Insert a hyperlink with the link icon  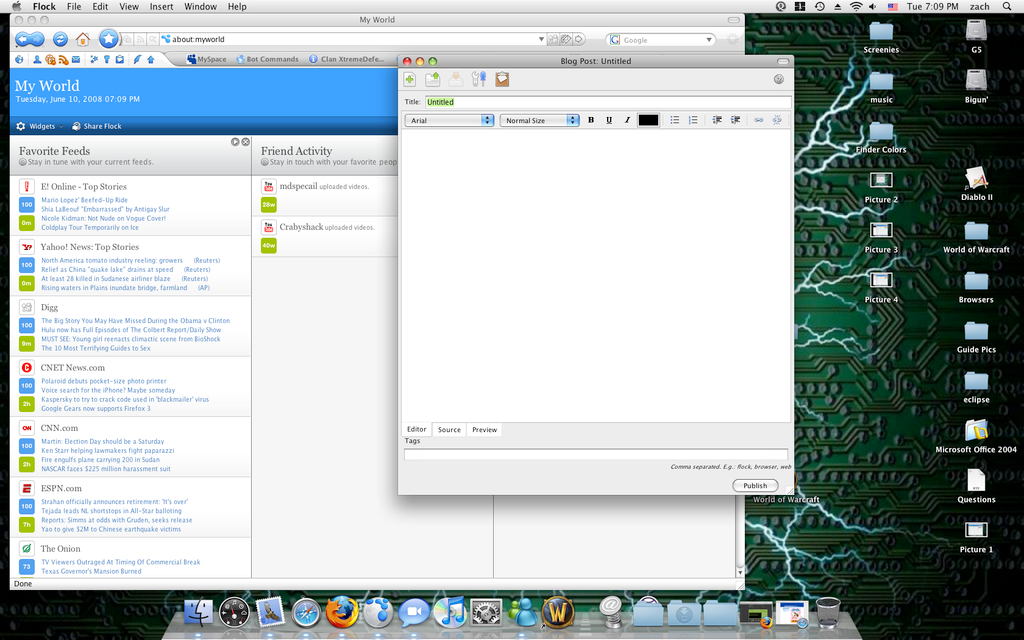[x=758, y=120]
